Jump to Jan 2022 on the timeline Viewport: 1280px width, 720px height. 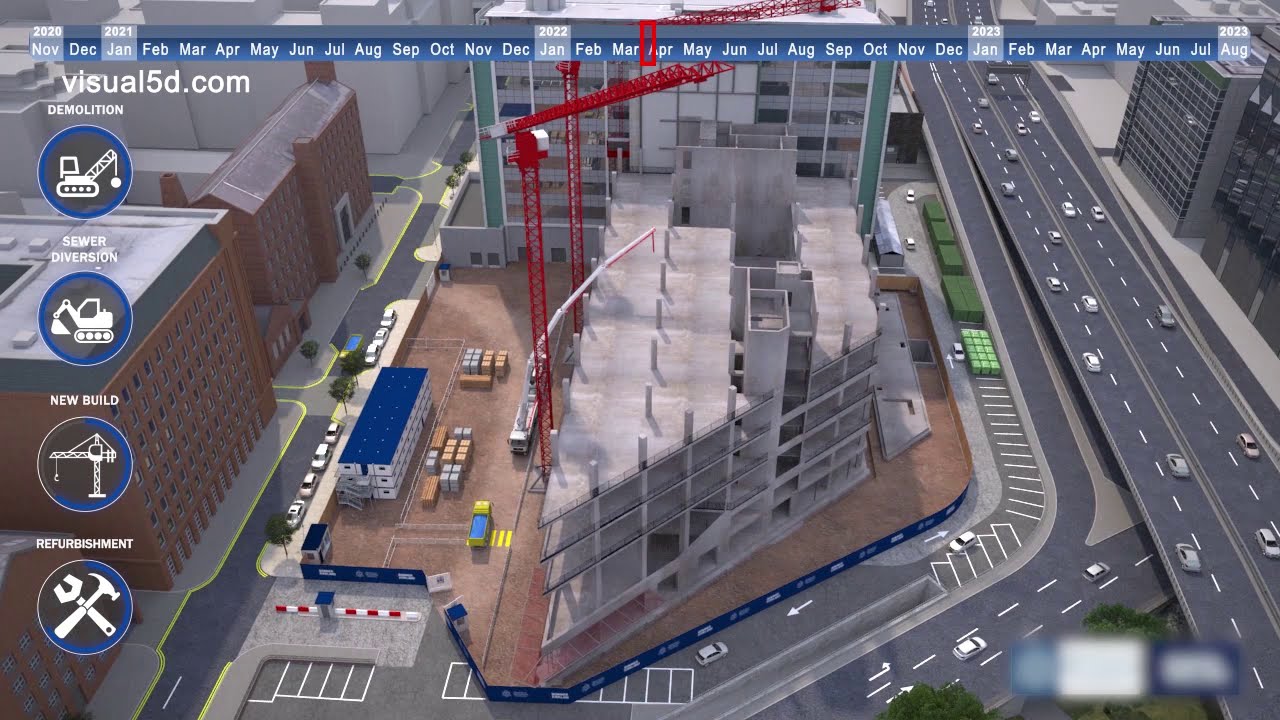[552, 50]
